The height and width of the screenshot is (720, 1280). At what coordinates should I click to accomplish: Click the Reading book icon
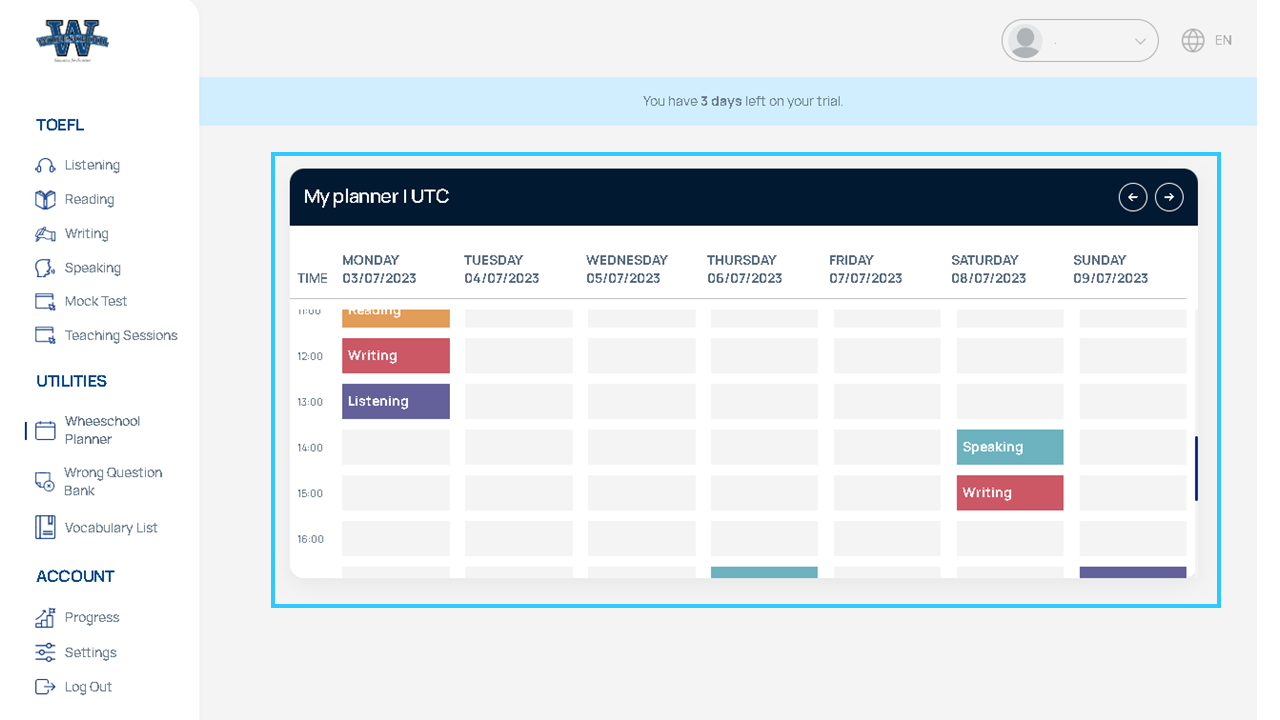point(45,199)
